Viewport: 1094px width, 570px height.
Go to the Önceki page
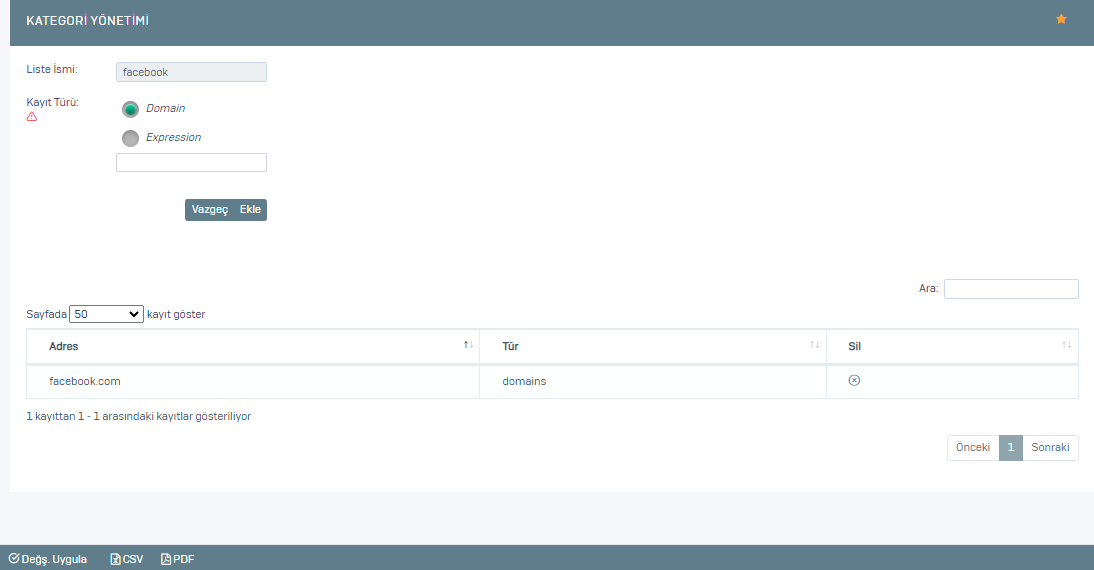pos(973,447)
